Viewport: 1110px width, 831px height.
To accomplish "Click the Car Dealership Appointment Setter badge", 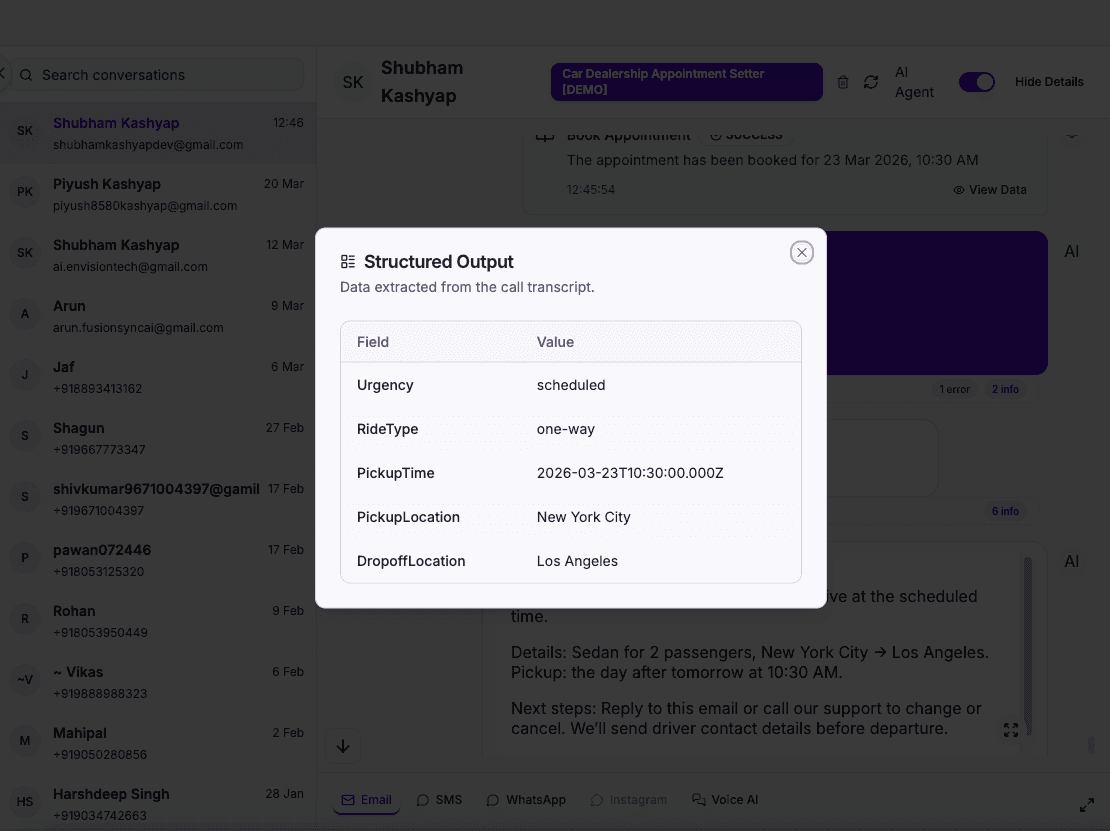I will [x=686, y=81].
